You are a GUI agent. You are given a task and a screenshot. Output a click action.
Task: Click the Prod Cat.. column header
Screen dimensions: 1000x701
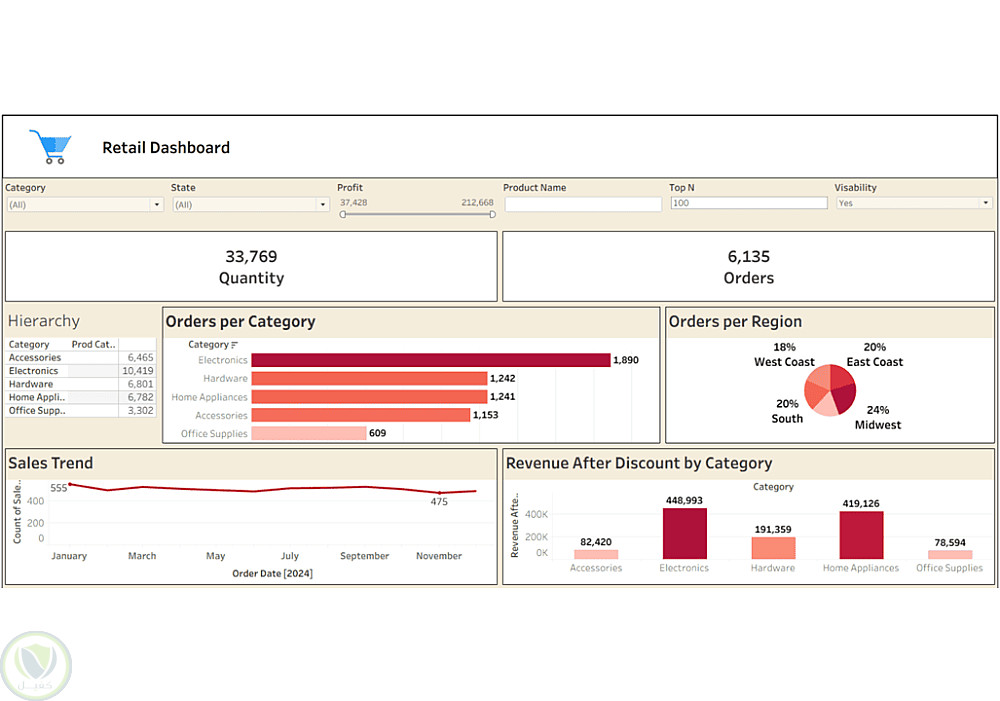(93, 344)
